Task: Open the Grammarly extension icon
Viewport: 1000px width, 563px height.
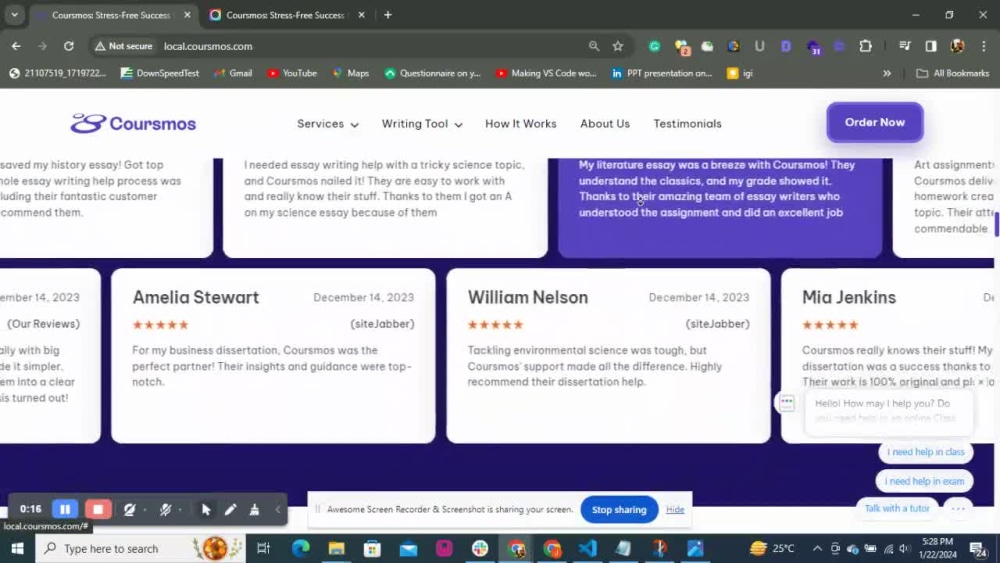Action: coord(654,46)
